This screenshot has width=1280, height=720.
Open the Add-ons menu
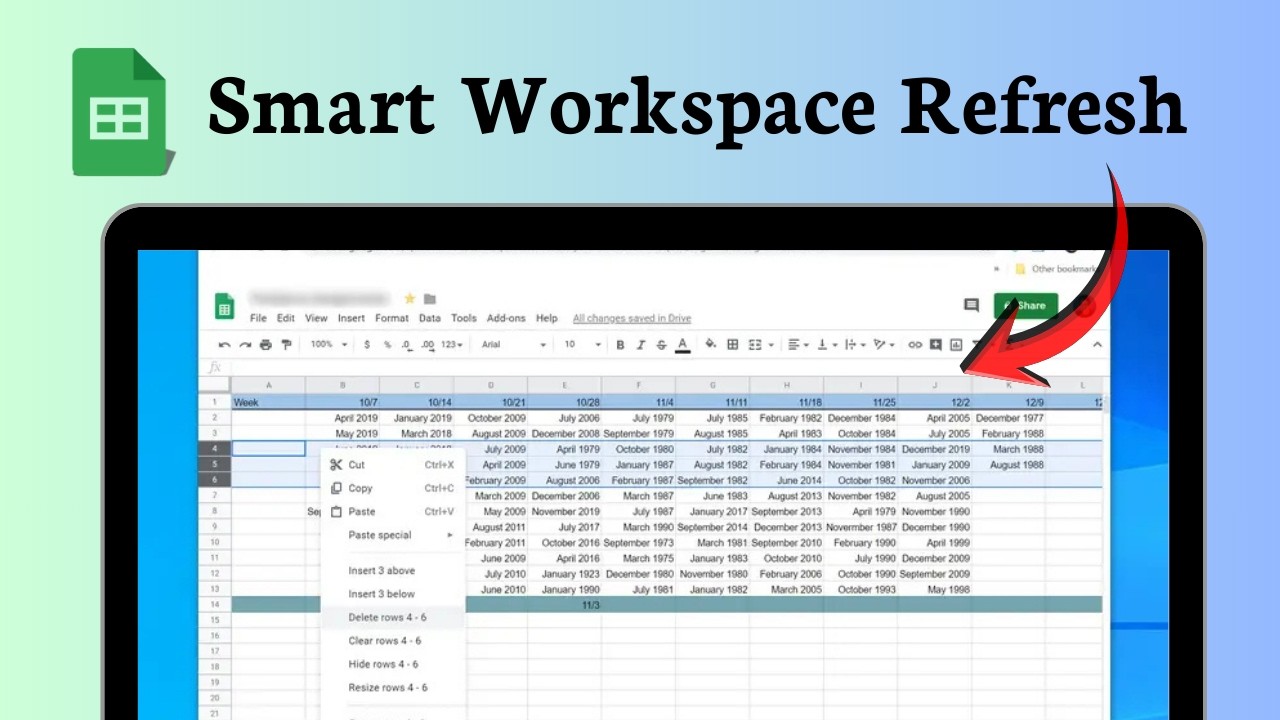pyautogui.click(x=506, y=318)
